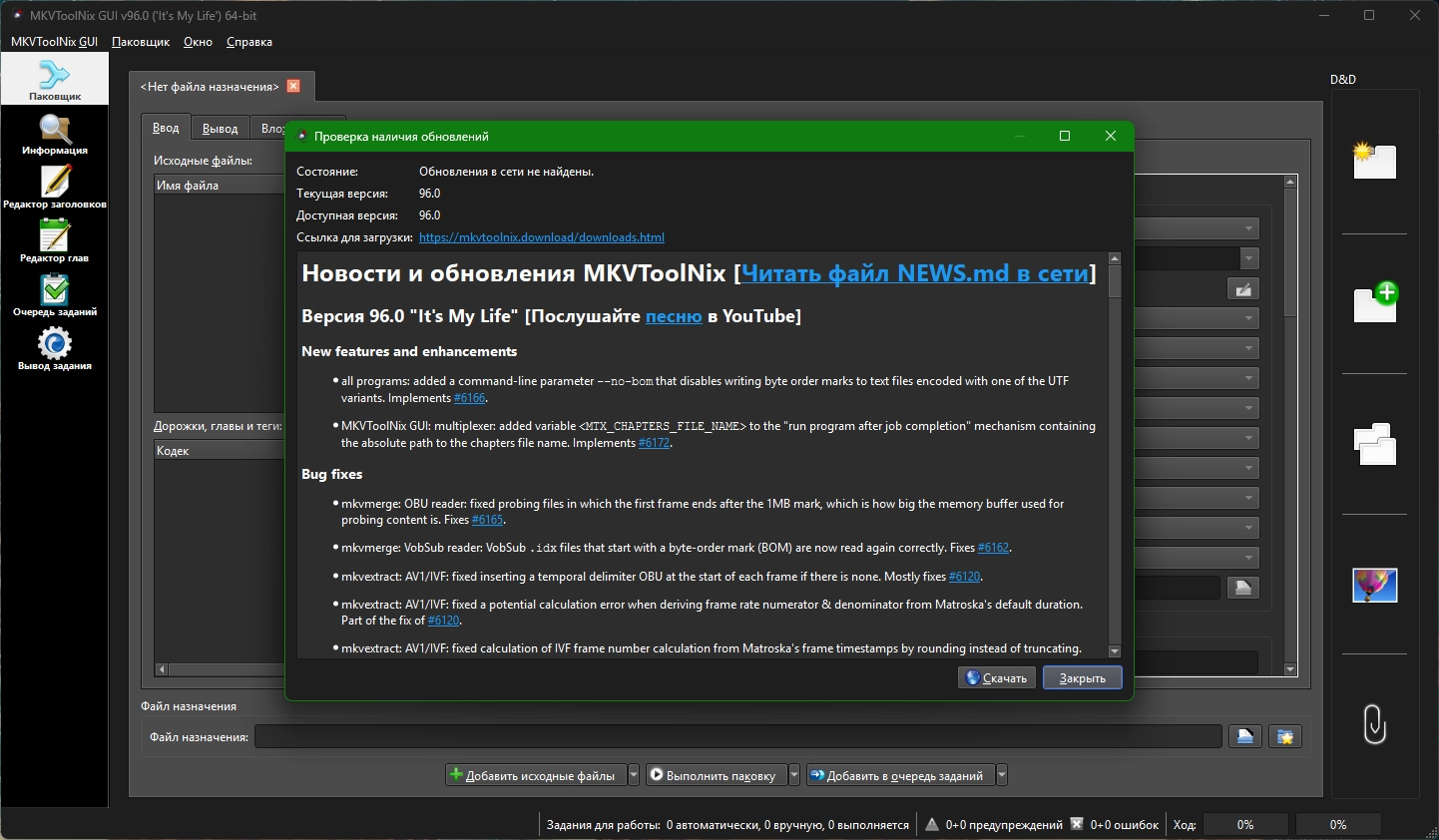
Task: Open the Паковщик tool in the sidebar
Action: click(x=55, y=79)
